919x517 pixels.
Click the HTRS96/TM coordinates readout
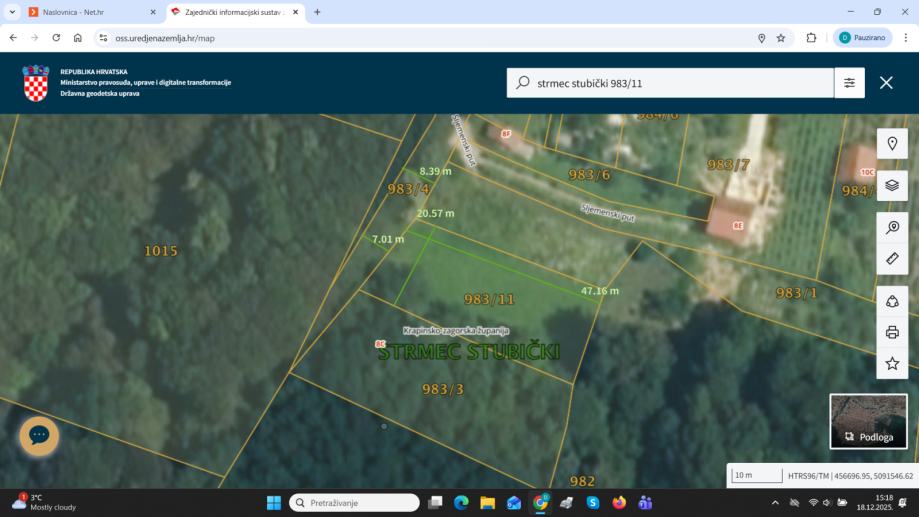tap(850, 476)
